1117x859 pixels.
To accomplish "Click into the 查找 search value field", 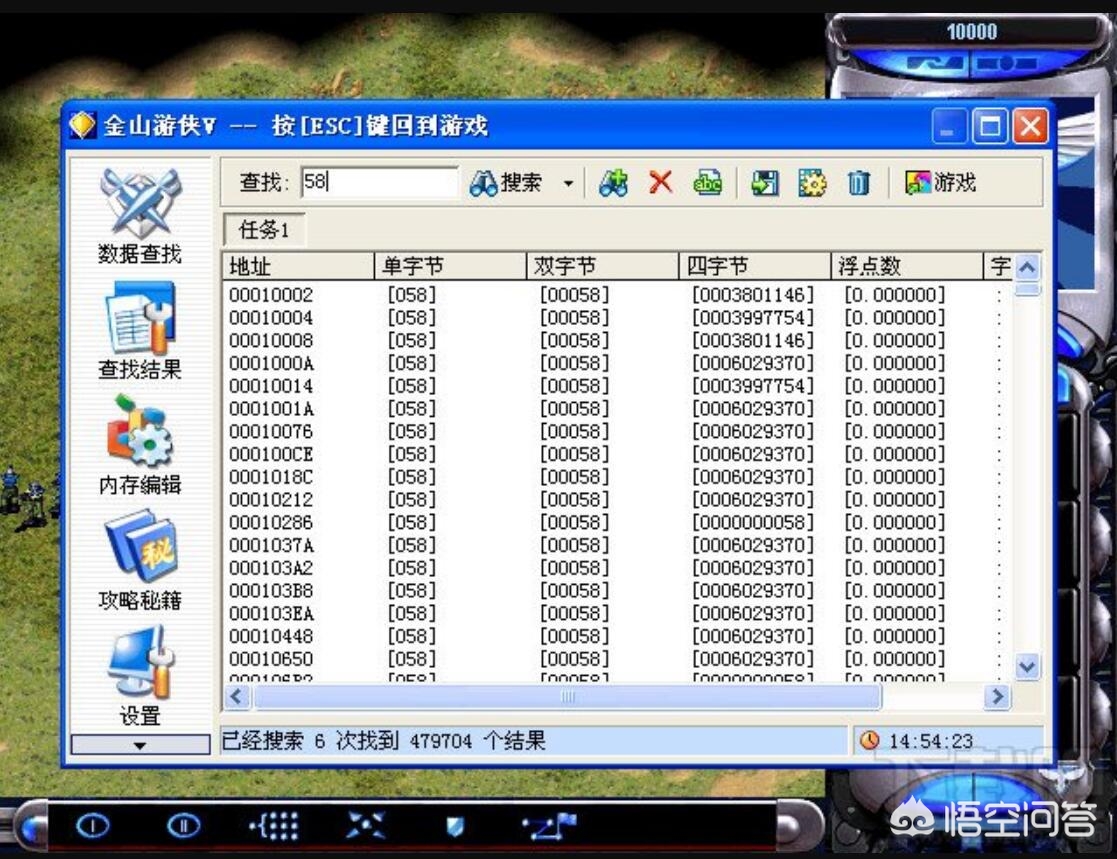I will click(x=379, y=182).
